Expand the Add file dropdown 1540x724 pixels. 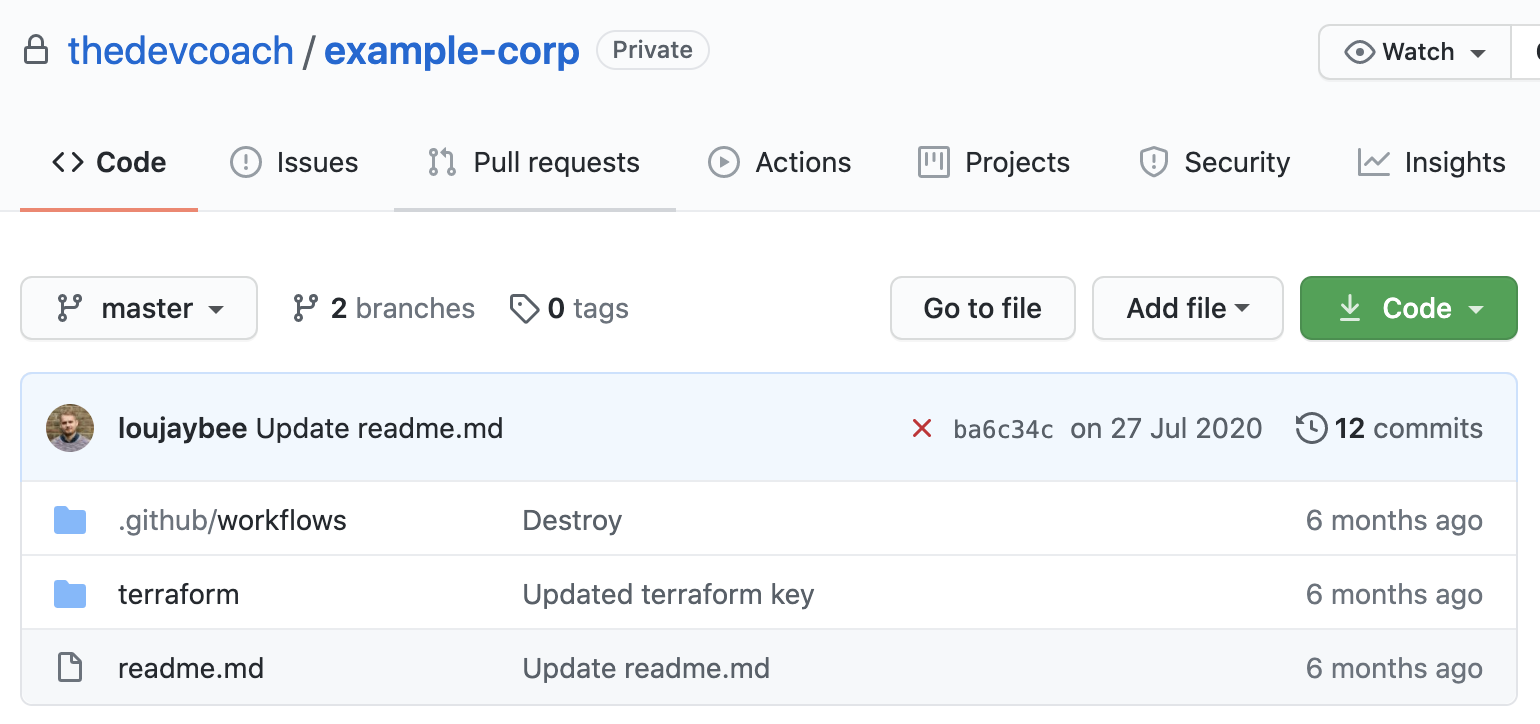tap(1187, 308)
